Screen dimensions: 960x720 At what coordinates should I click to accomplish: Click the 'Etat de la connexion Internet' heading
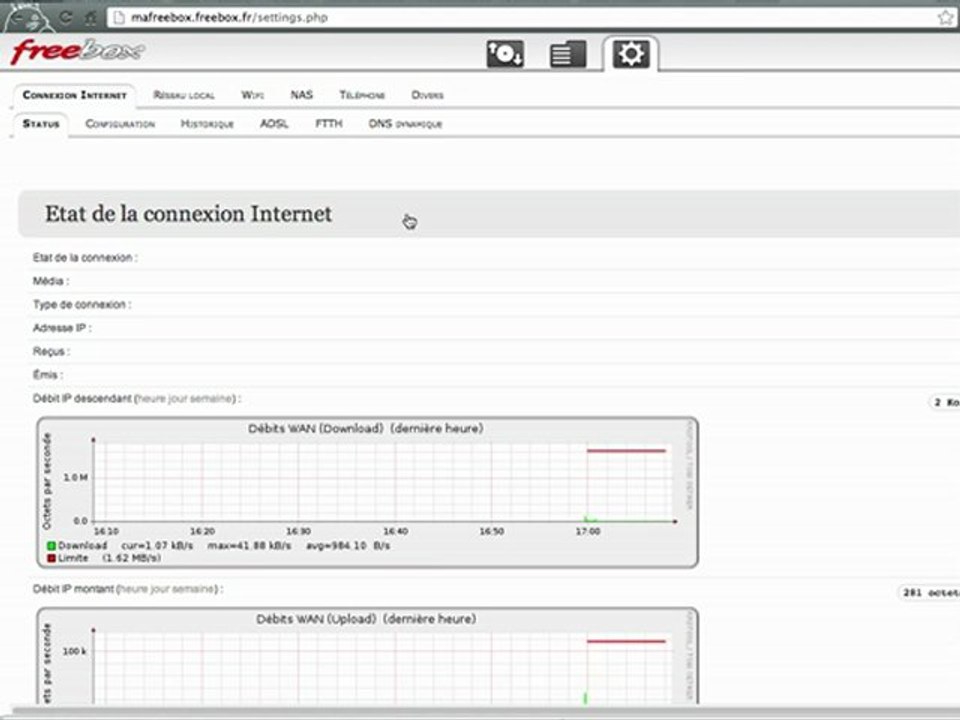(189, 214)
